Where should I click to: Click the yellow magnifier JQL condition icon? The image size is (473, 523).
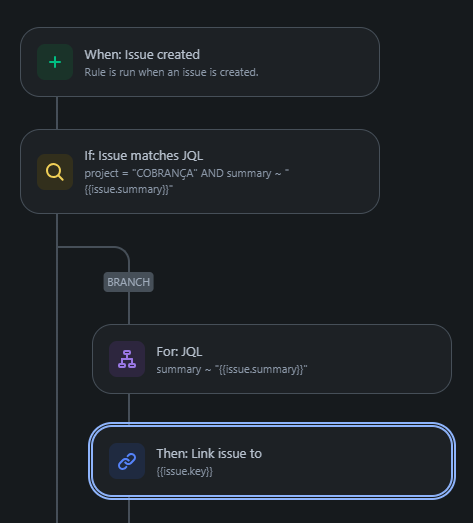coord(55,172)
